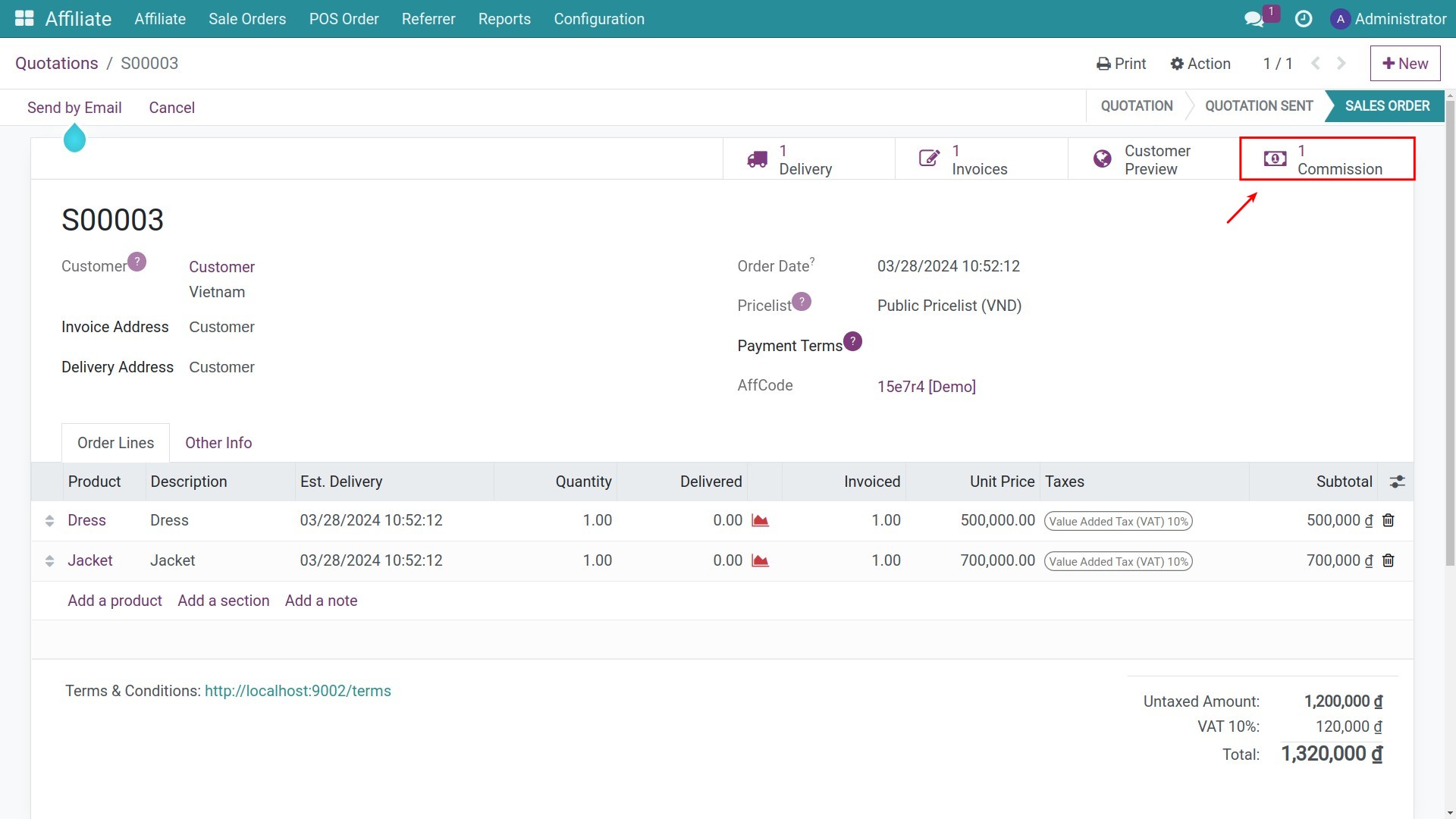This screenshot has height=819, width=1456.
Task: Create a New record
Action: 1405,64
